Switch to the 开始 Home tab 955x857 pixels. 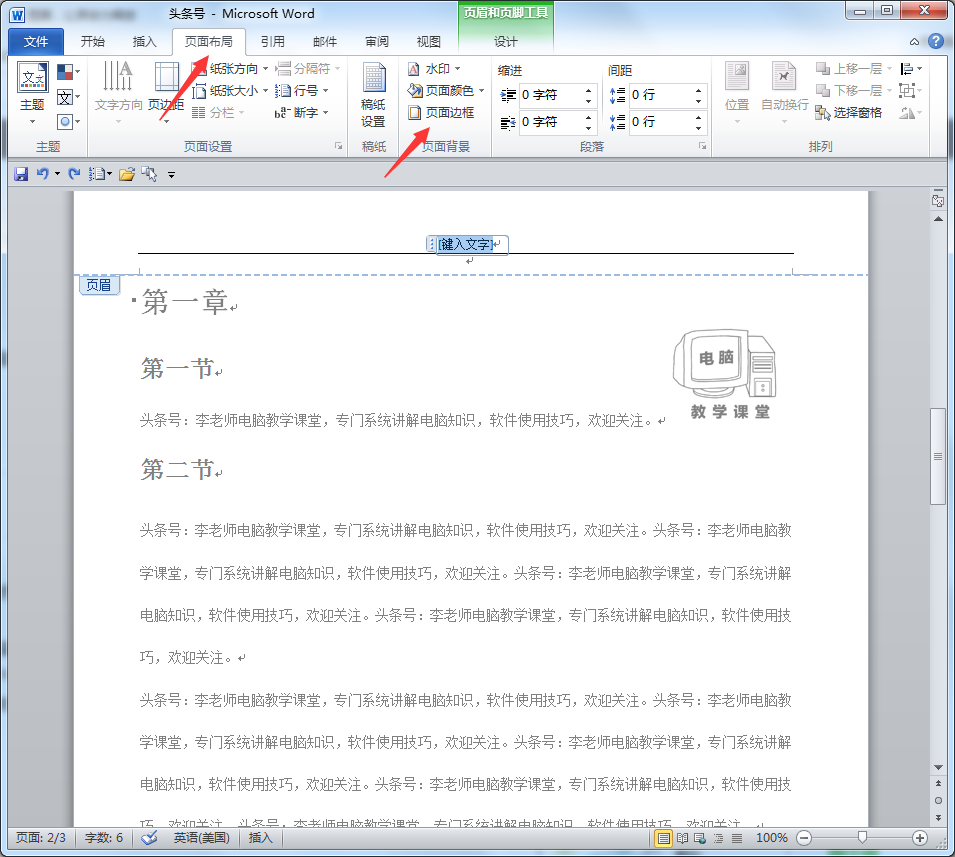click(x=93, y=41)
